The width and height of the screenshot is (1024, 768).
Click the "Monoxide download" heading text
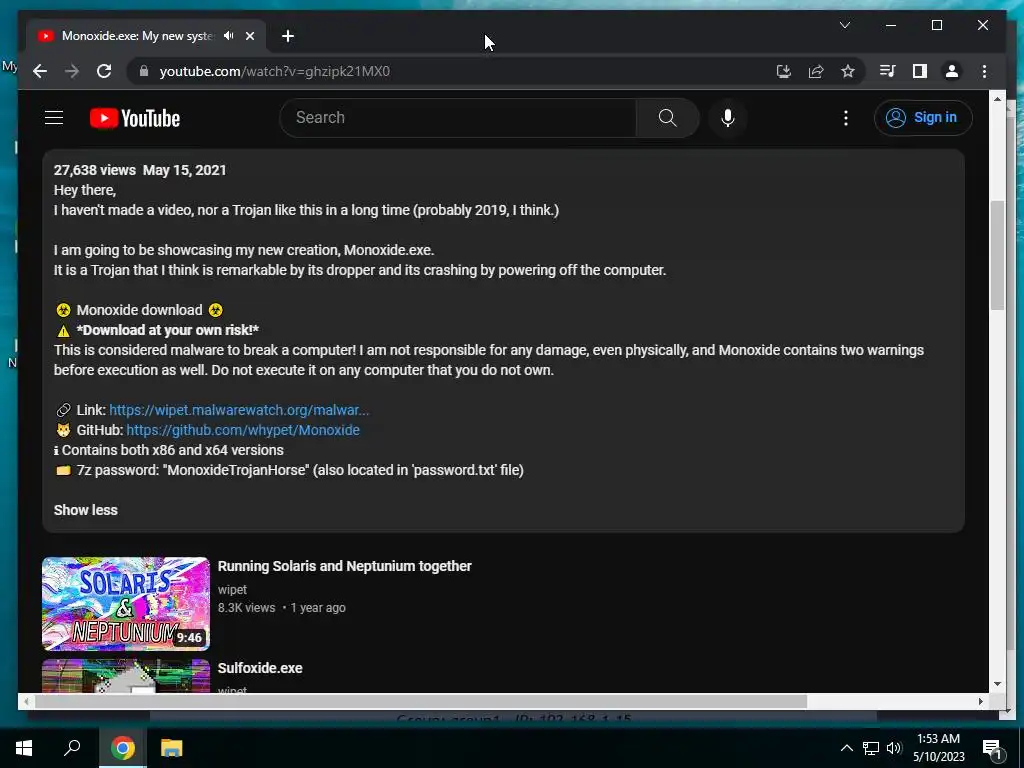click(x=139, y=310)
